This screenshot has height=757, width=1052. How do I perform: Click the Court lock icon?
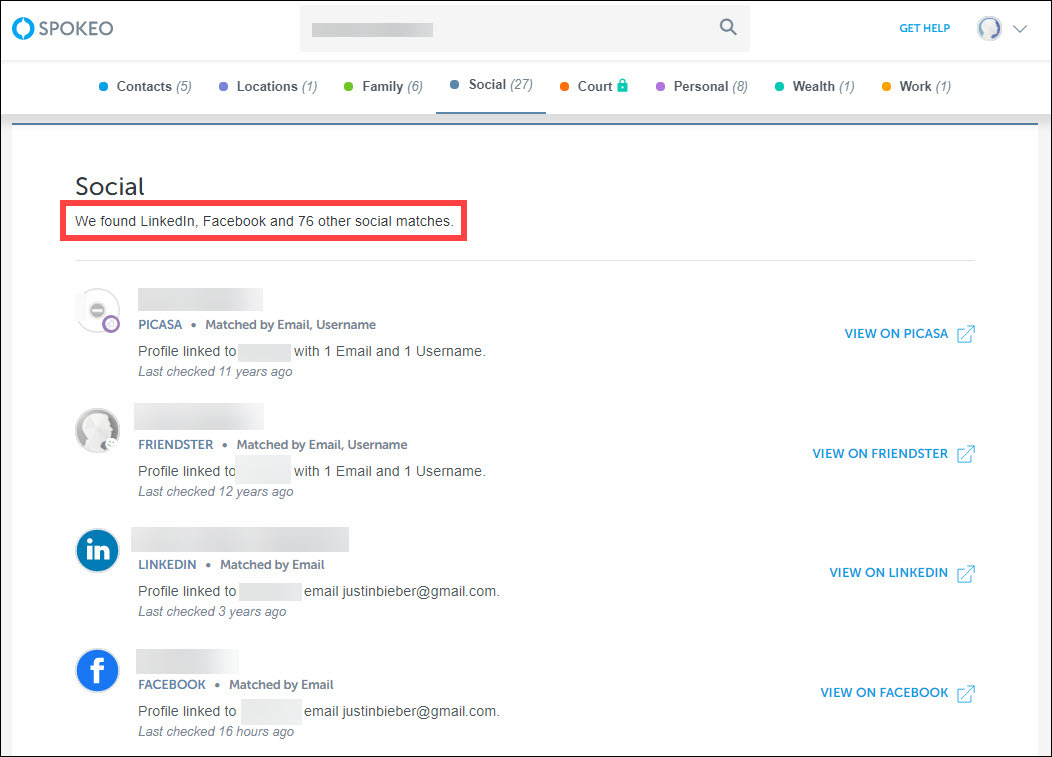(623, 85)
